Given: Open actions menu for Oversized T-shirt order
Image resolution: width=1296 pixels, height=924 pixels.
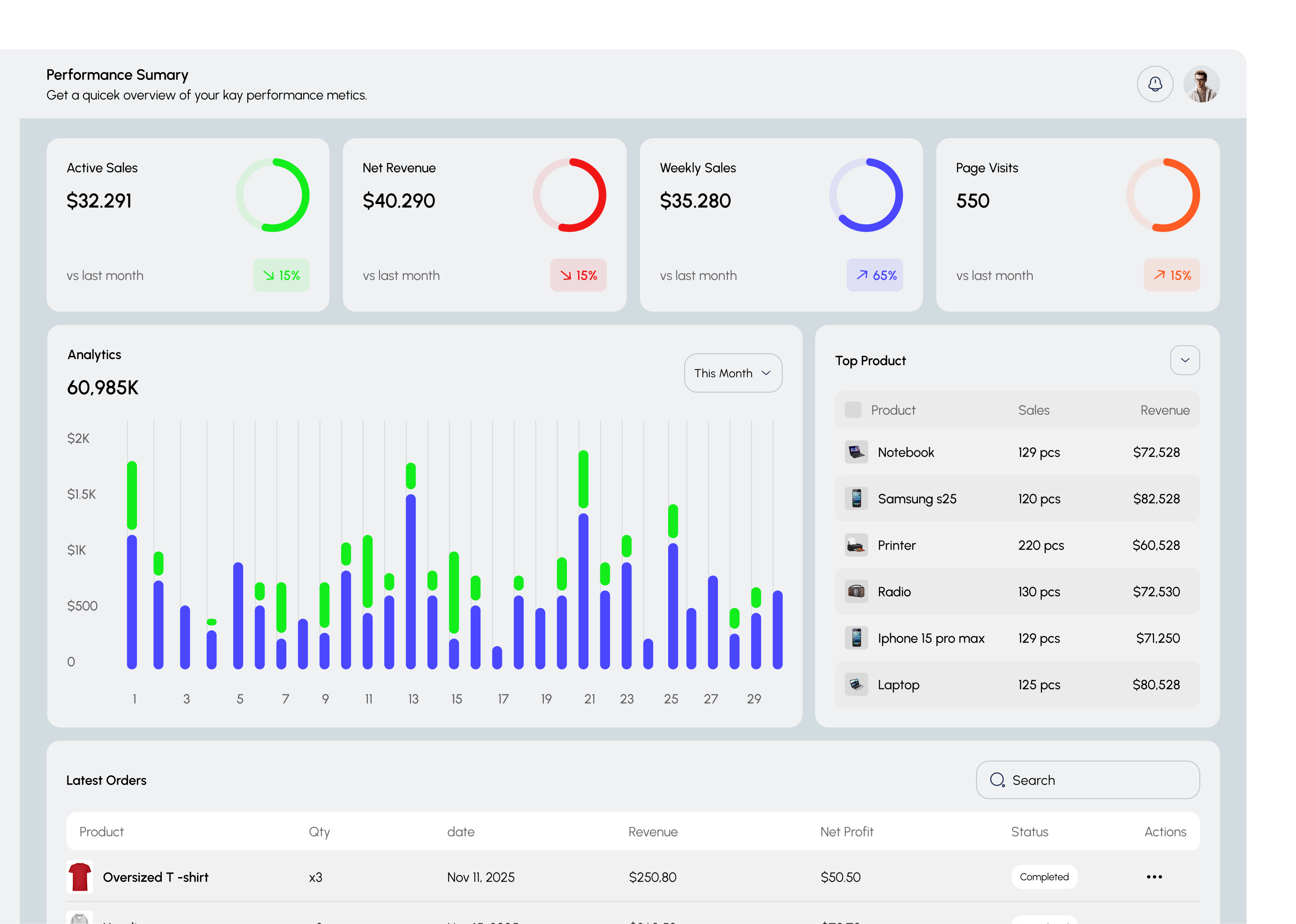Looking at the screenshot, I should tap(1154, 877).
